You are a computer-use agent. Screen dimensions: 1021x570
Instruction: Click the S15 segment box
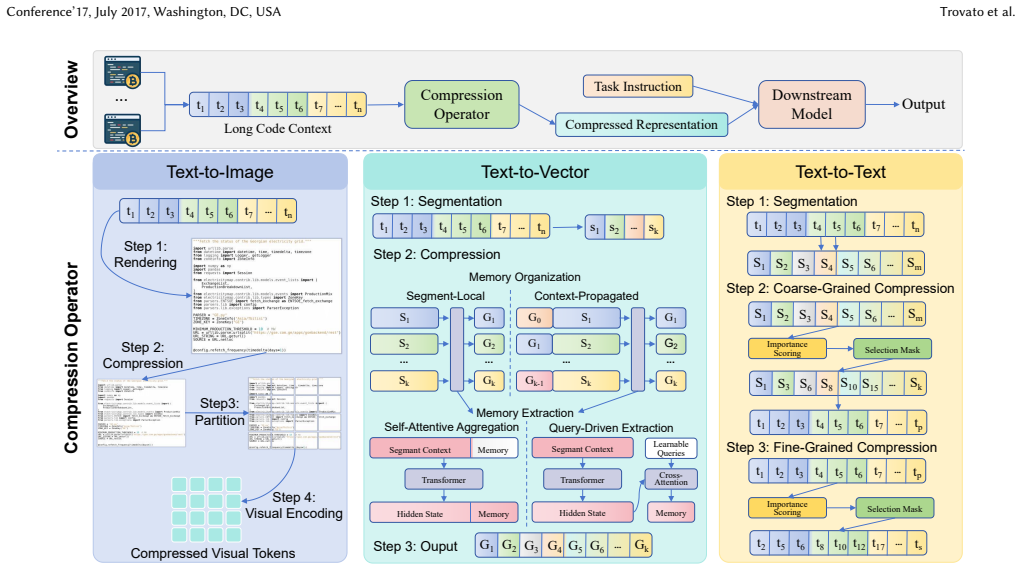pos(871,383)
